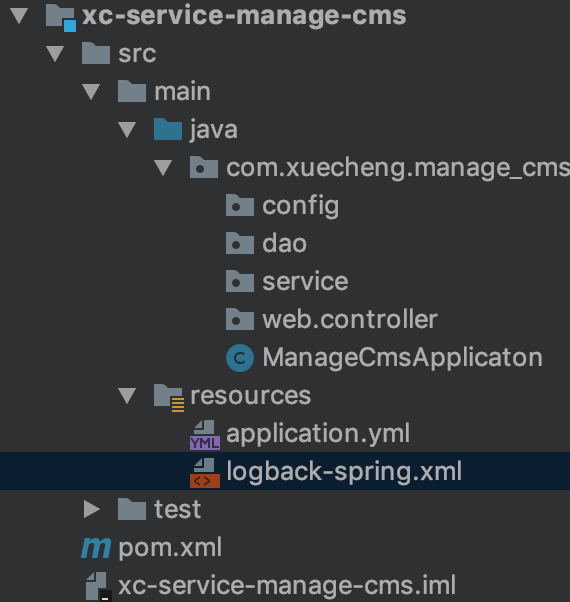The width and height of the screenshot is (570, 602).
Task: Select the web.controller package
Action: tap(350, 319)
